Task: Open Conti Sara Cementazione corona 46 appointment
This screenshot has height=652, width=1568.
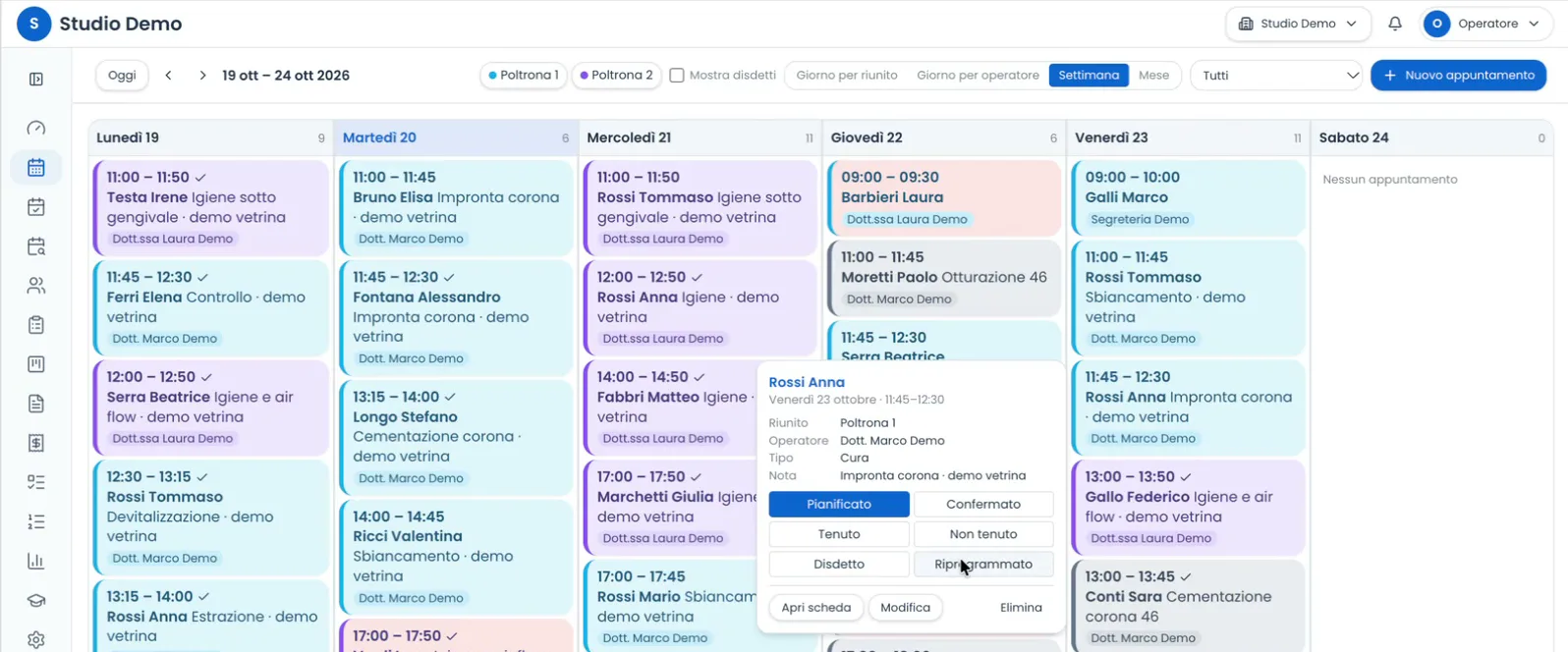Action: click(1188, 606)
